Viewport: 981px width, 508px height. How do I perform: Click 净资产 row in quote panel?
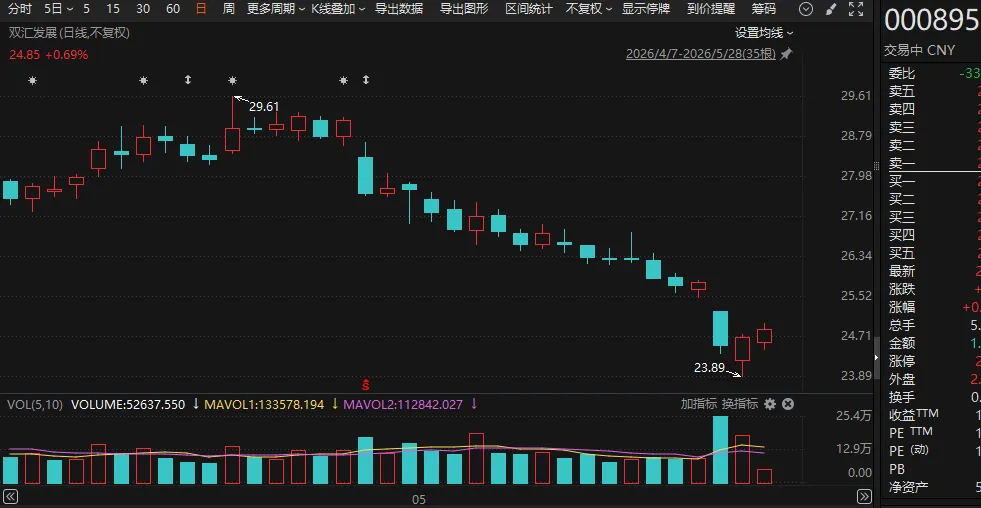point(932,487)
